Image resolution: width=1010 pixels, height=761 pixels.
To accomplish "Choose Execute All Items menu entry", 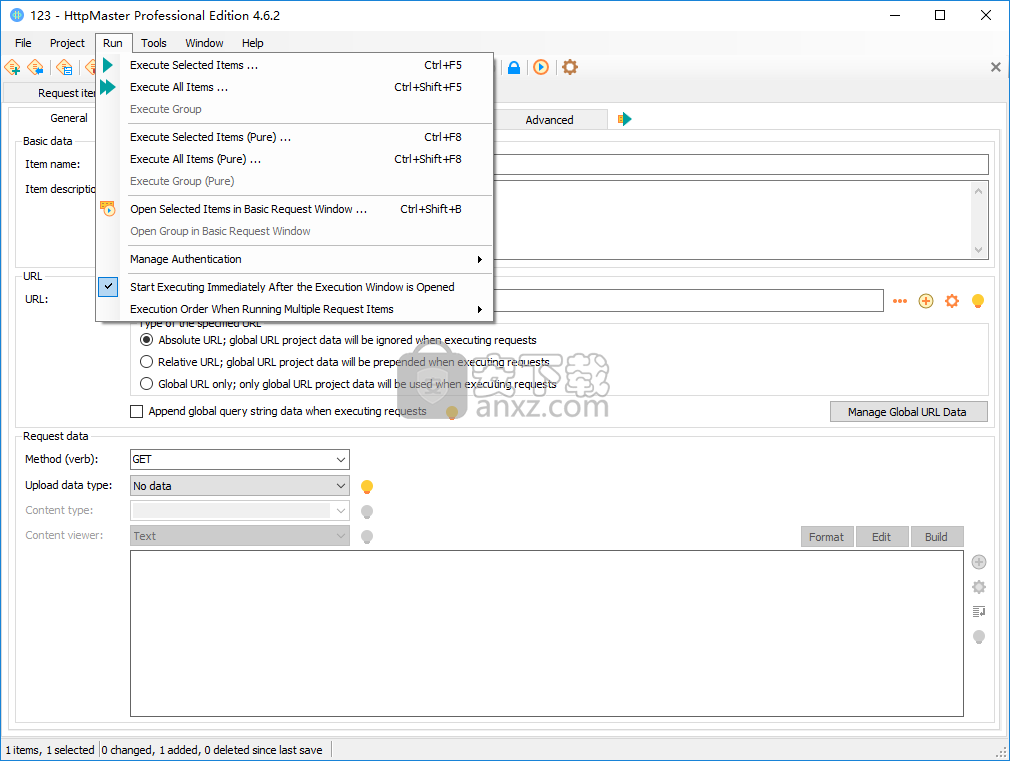I will (294, 87).
